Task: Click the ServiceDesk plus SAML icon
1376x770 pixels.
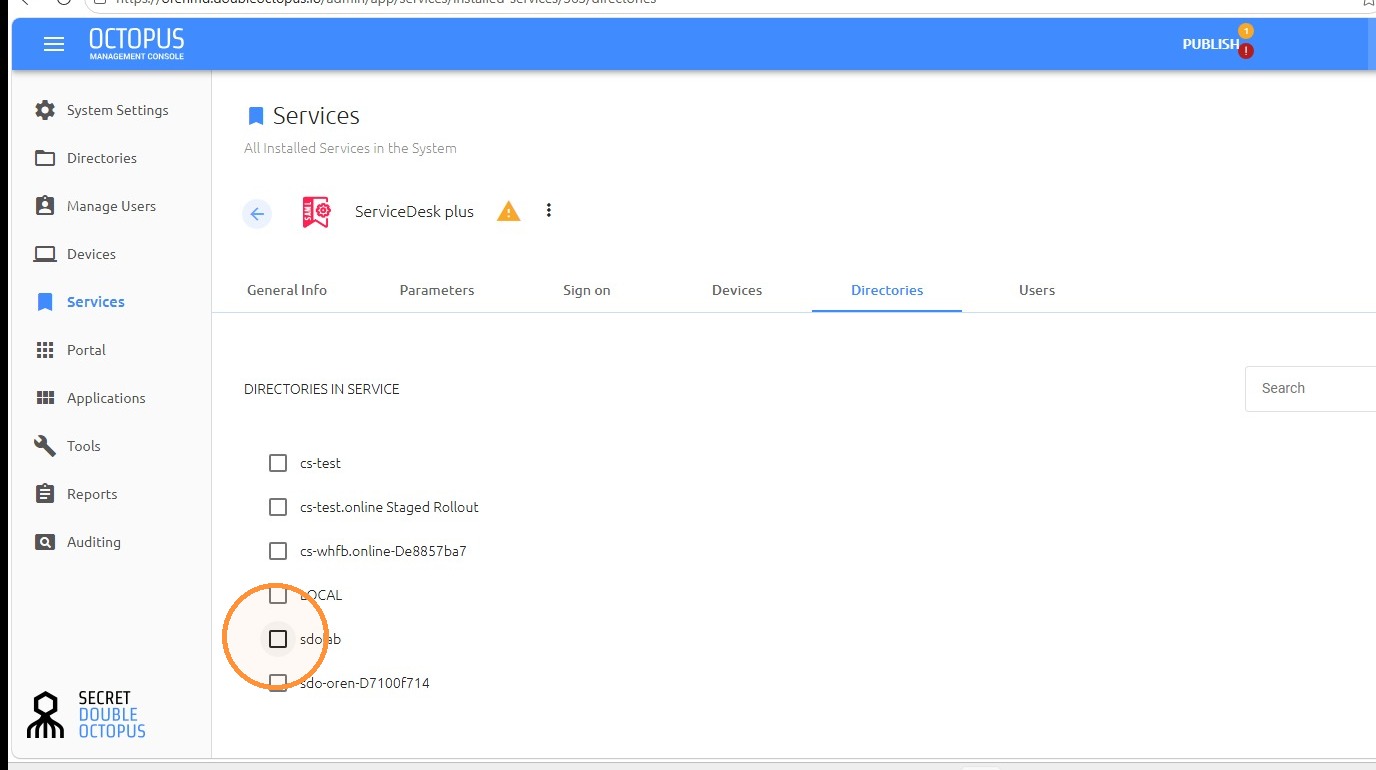Action: click(316, 212)
